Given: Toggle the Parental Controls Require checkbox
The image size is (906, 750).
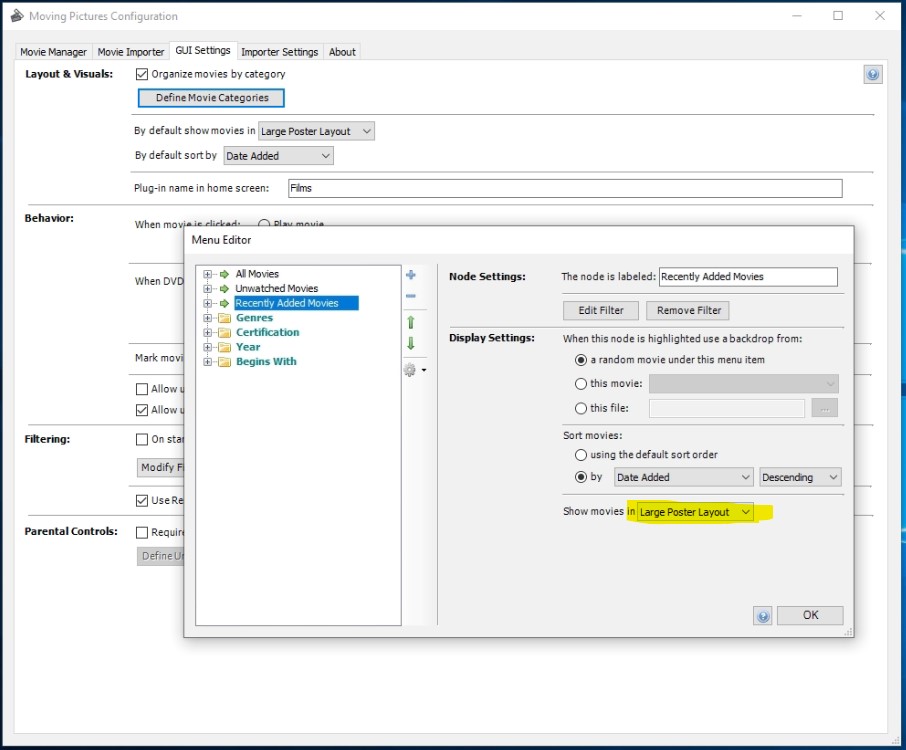Looking at the screenshot, I should coord(142,533).
